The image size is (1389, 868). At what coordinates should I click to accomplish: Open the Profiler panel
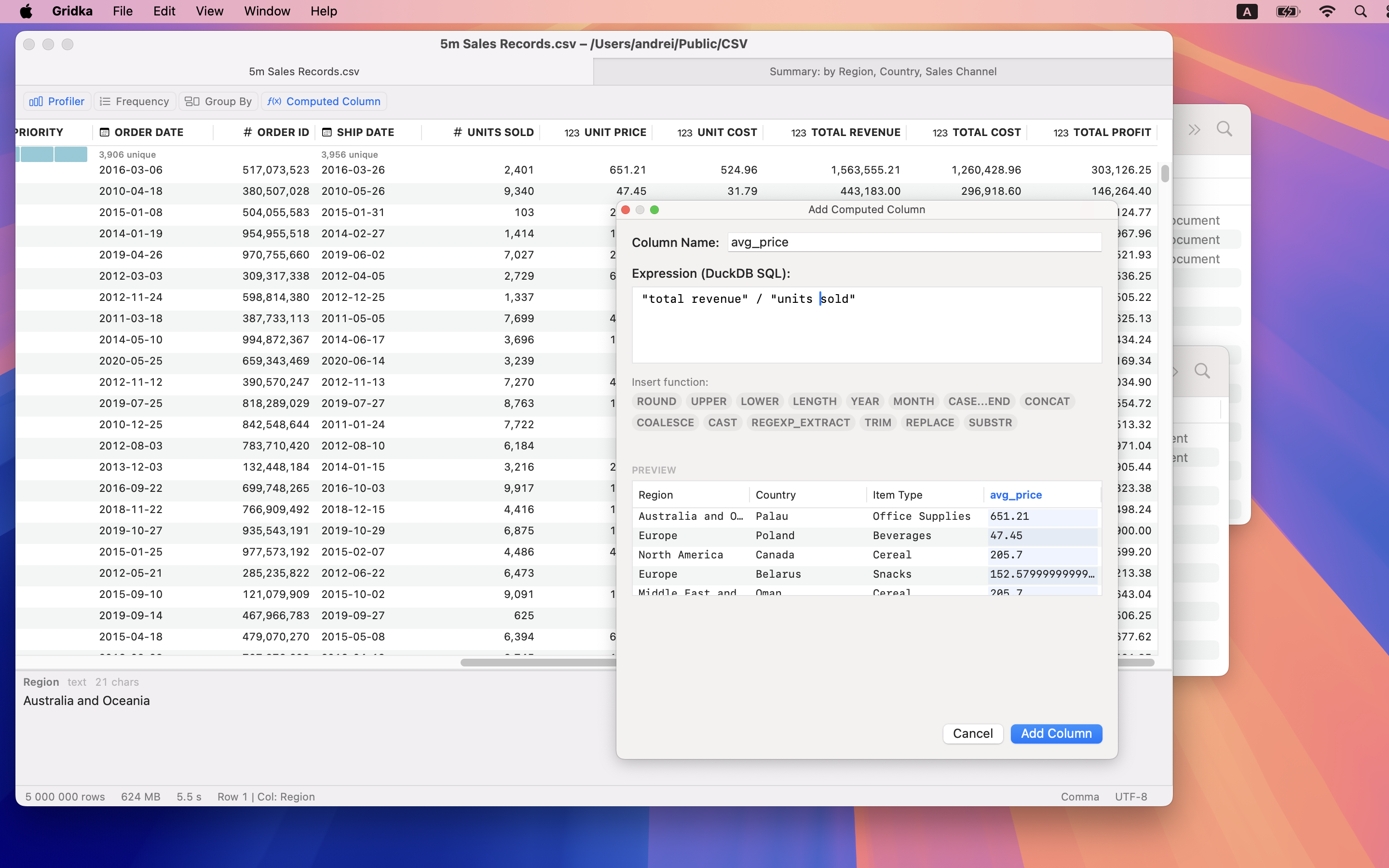point(57,101)
